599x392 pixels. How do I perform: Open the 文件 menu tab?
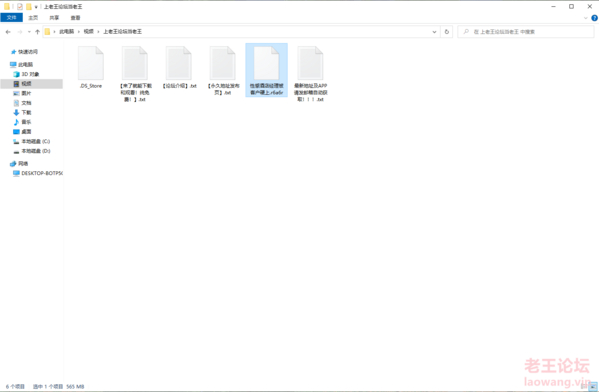11,18
